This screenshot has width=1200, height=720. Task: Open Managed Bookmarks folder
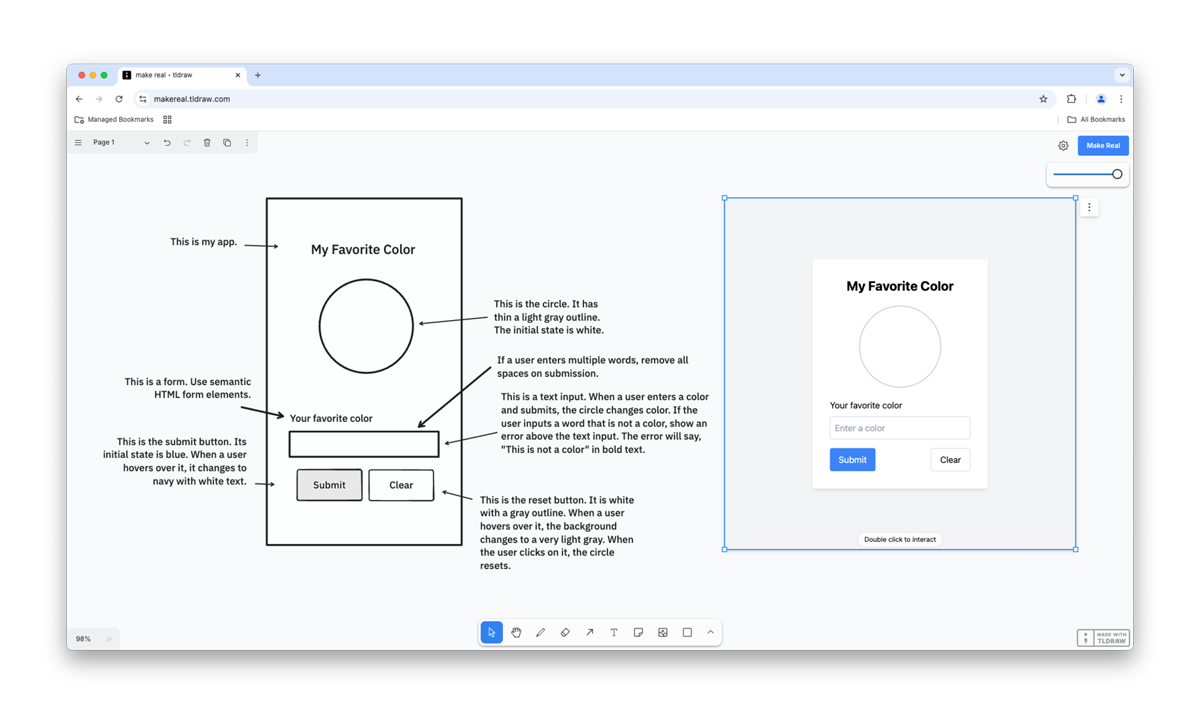pos(114,119)
